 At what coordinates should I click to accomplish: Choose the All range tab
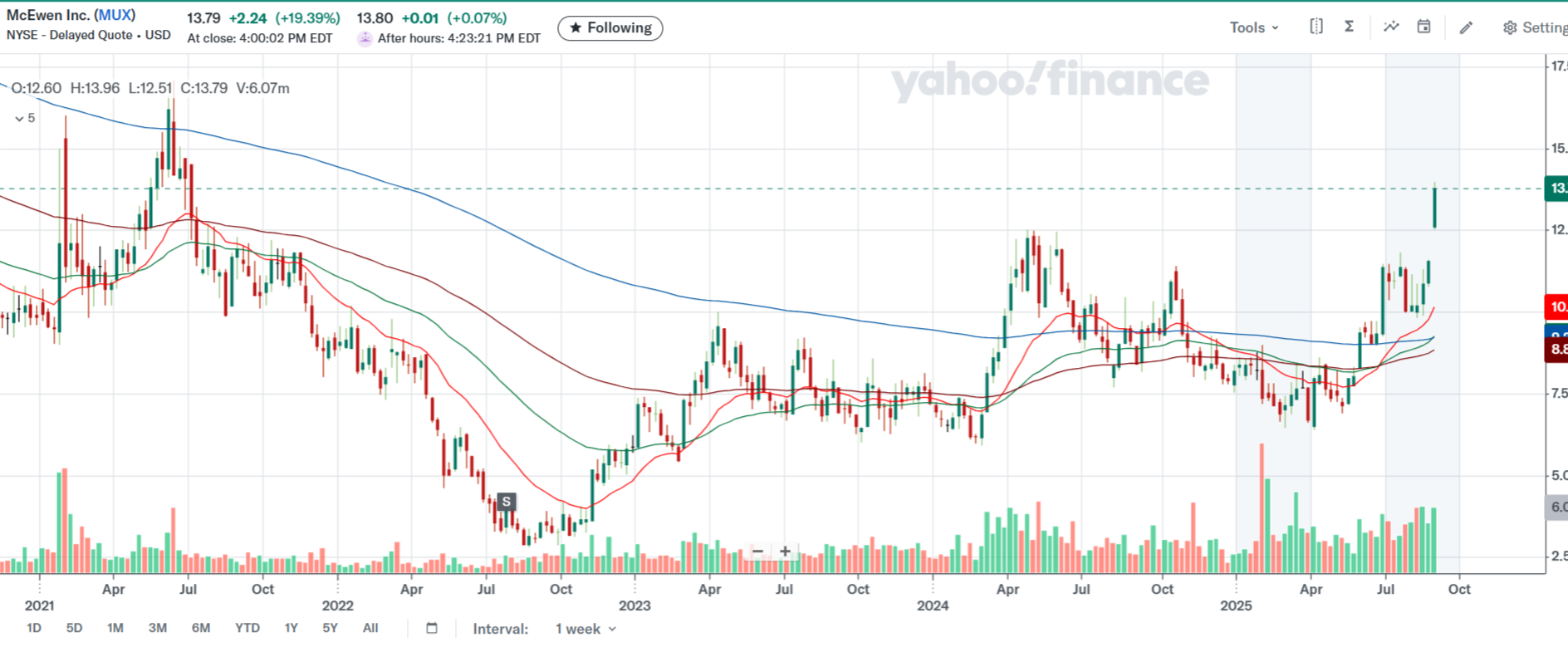[x=370, y=628]
